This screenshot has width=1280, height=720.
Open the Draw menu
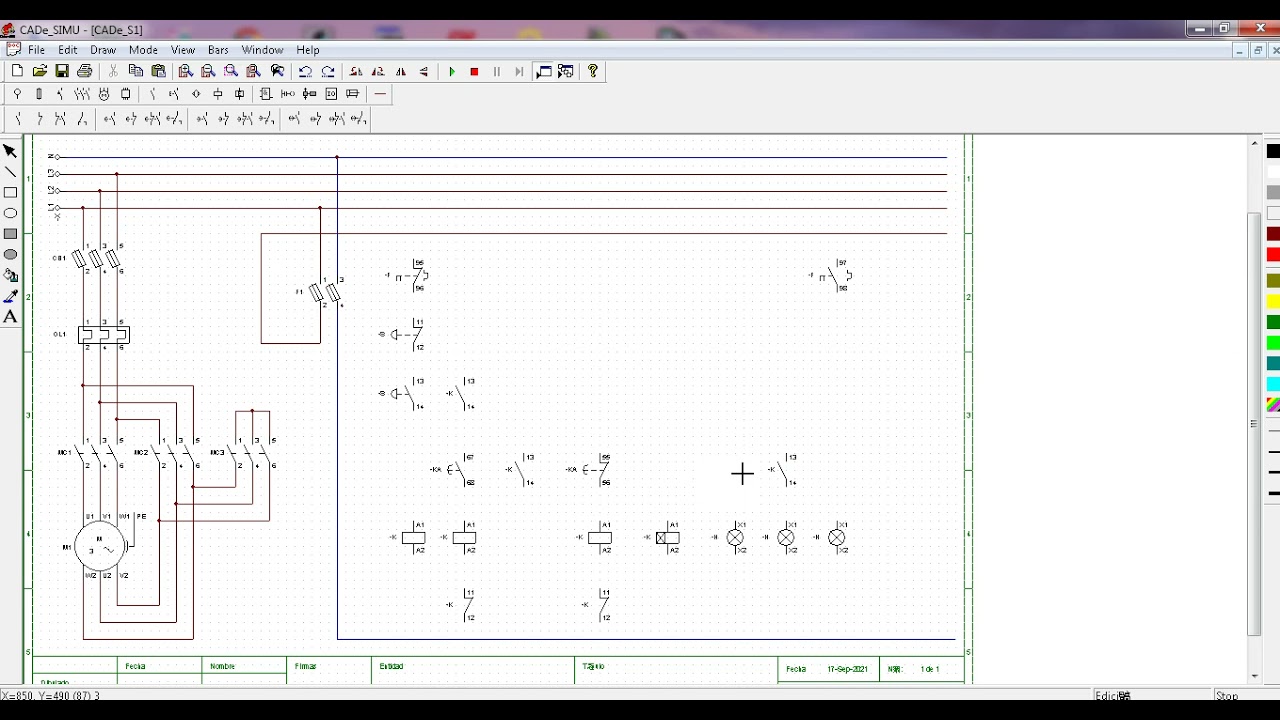(103, 50)
